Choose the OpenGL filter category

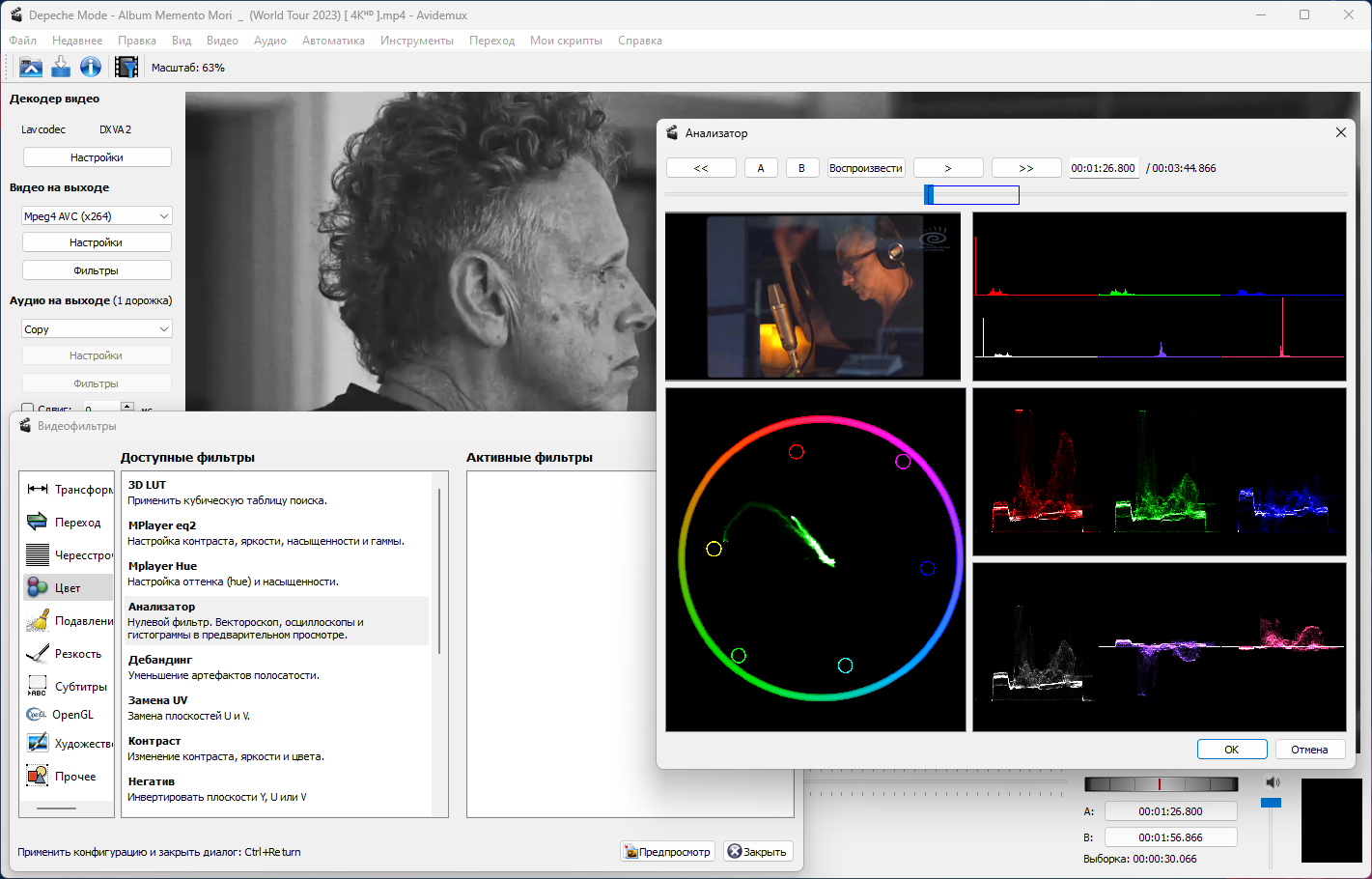[67, 715]
